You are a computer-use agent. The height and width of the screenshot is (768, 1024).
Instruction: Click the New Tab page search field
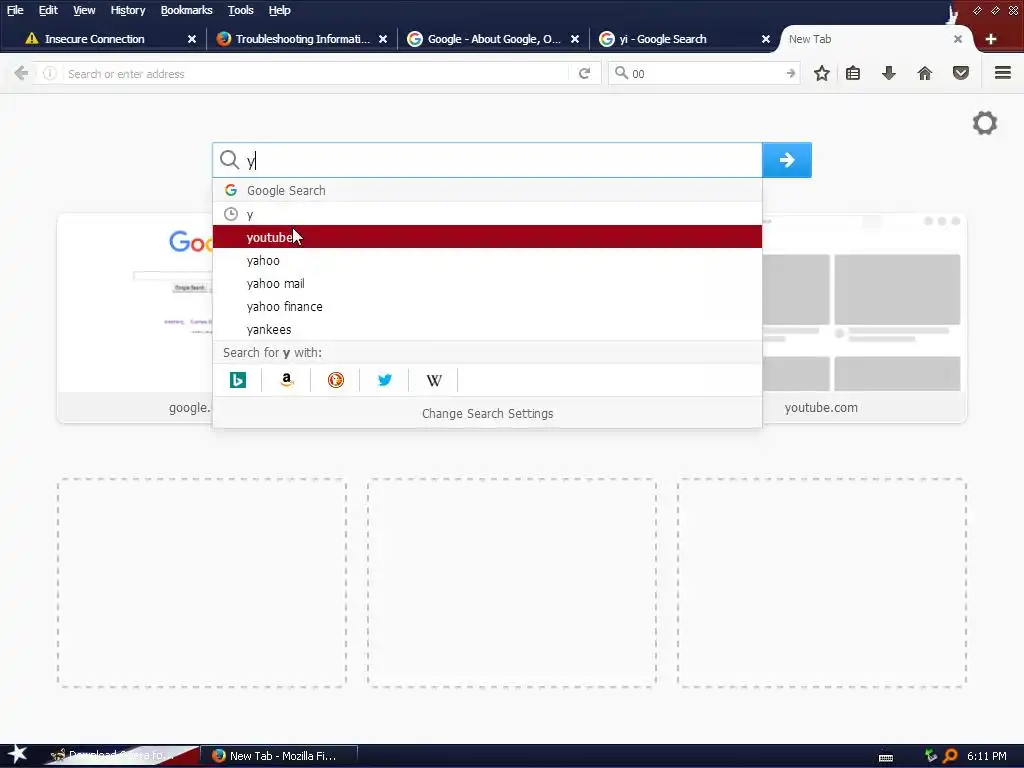tap(487, 160)
